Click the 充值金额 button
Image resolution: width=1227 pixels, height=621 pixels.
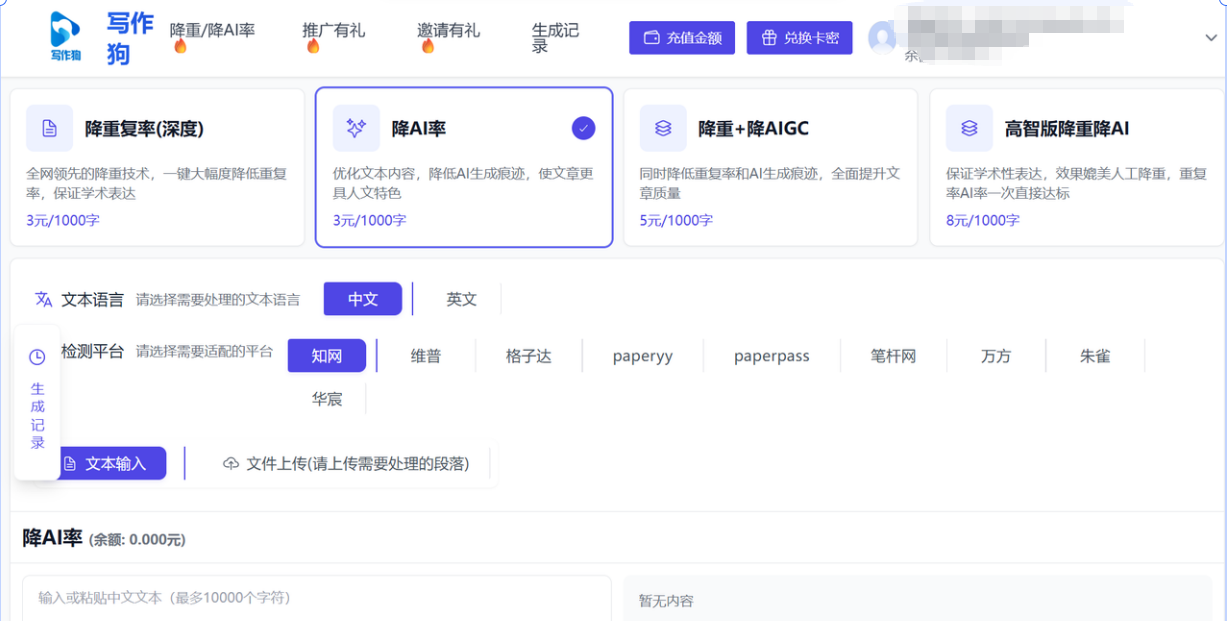682,38
